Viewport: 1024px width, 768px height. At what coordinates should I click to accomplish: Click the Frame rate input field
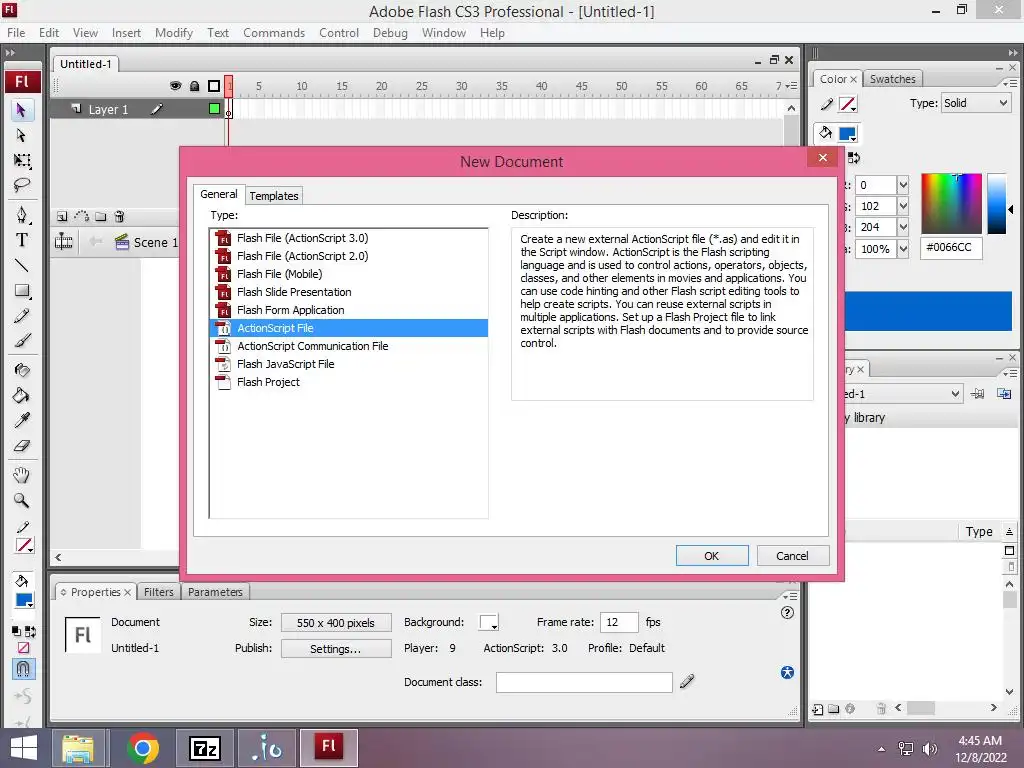[x=618, y=622]
